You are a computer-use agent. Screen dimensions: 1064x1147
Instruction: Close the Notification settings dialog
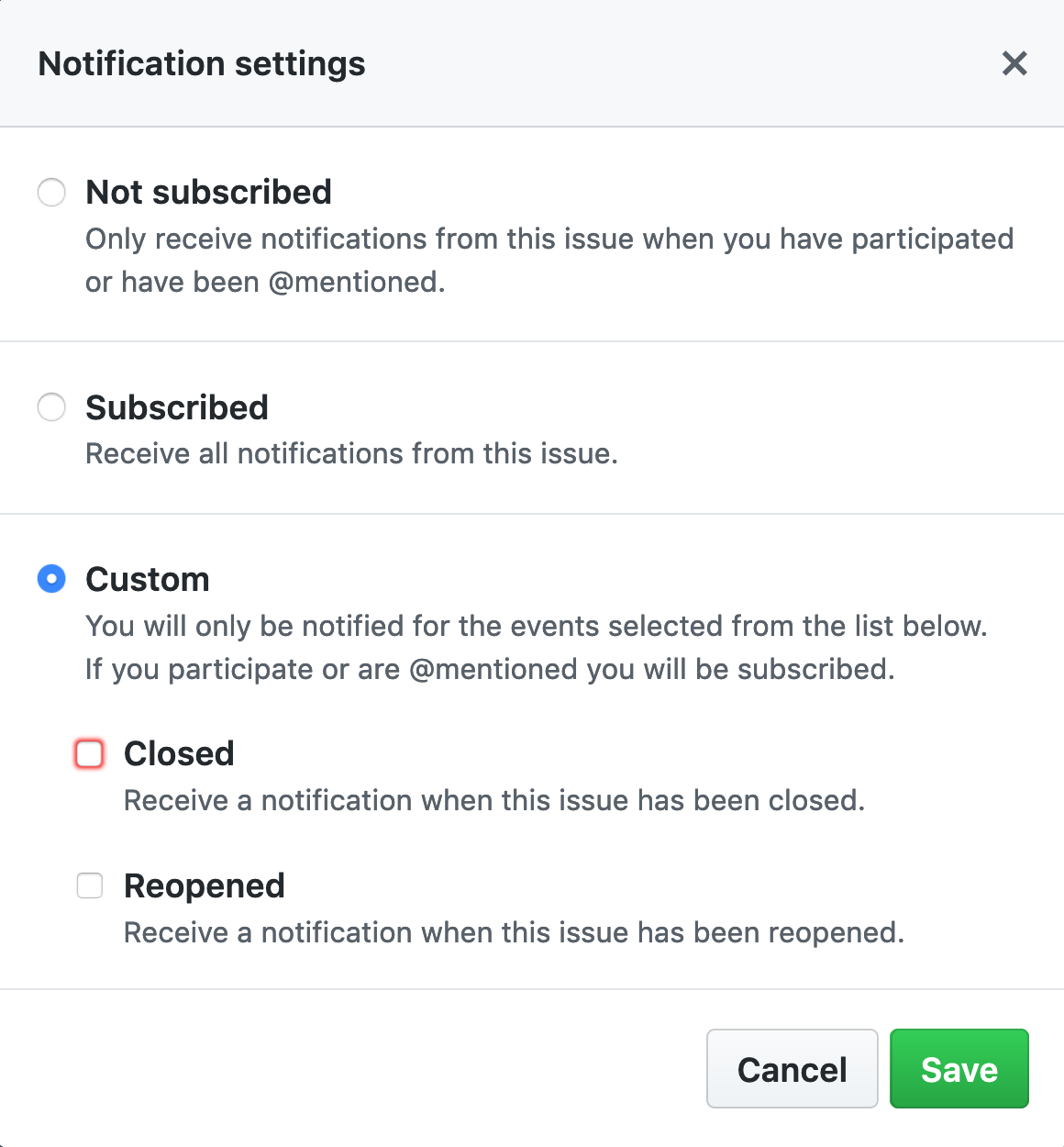pyautogui.click(x=1014, y=63)
